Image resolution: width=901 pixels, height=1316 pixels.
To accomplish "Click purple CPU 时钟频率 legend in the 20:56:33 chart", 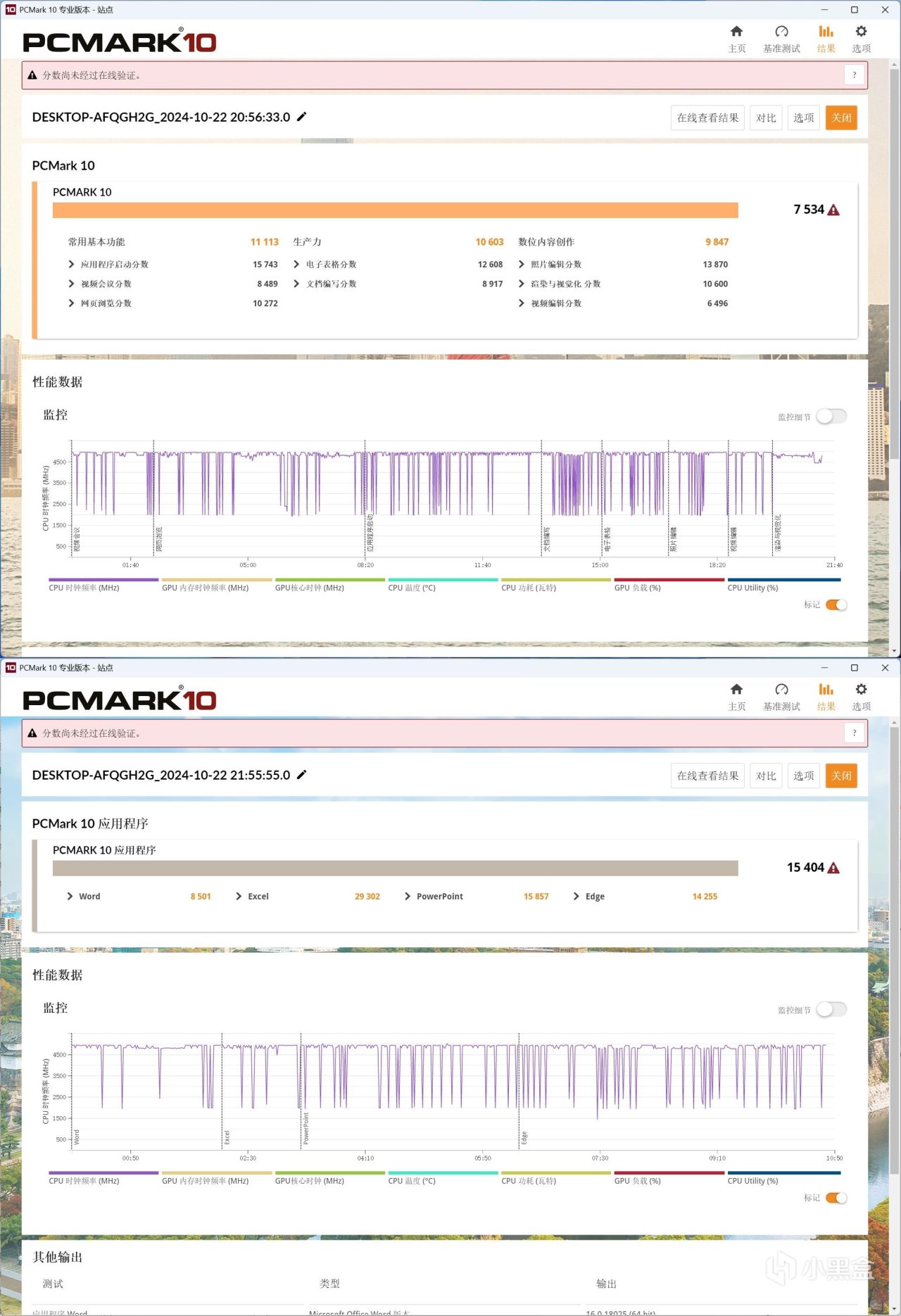I will point(103,585).
